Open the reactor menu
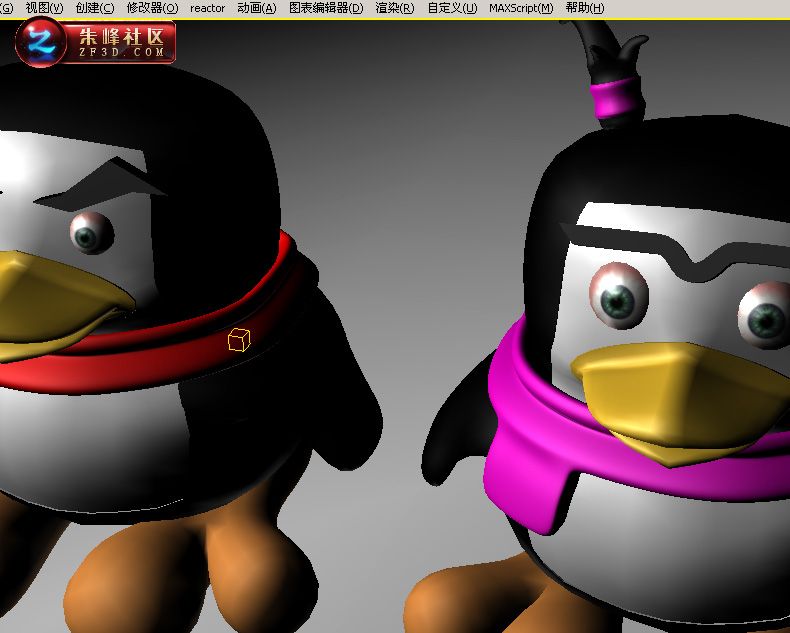The image size is (790, 633). pyautogui.click(x=208, y=8)
